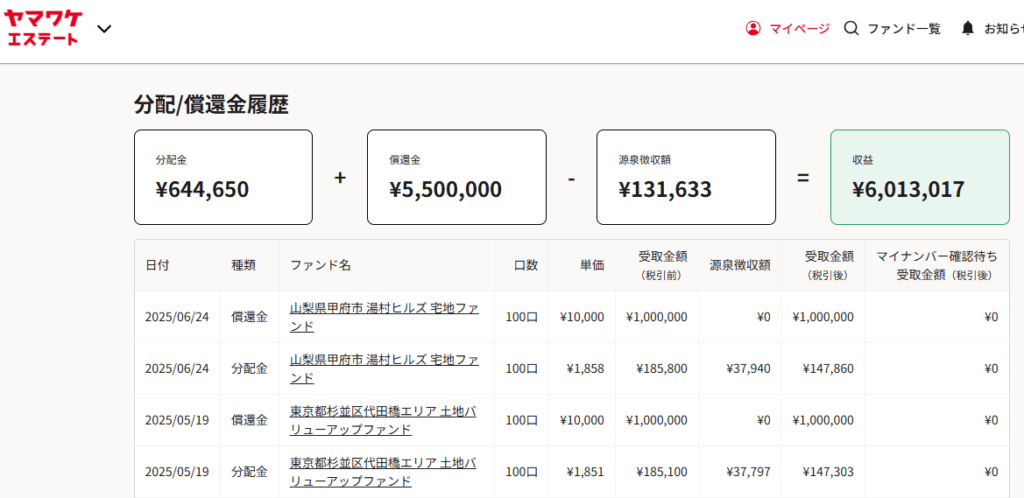Select the 償還金 summary card
Image resolution: width=1024 pixels, height=498 pixels.
pos(456,177)
